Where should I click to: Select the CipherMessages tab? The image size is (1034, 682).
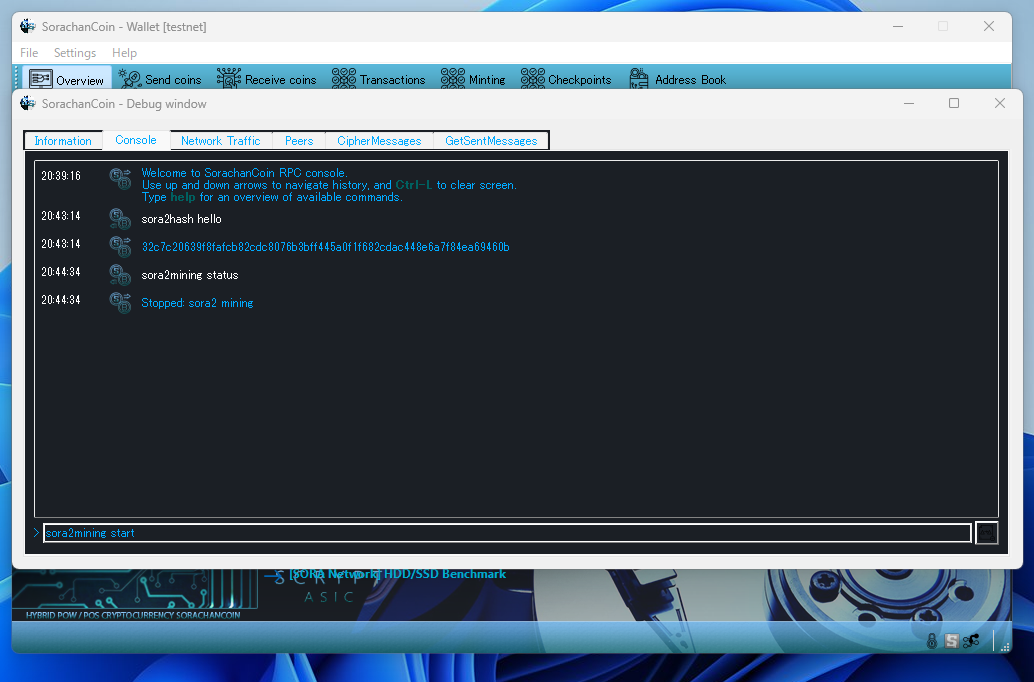click(x=379, y=141)
